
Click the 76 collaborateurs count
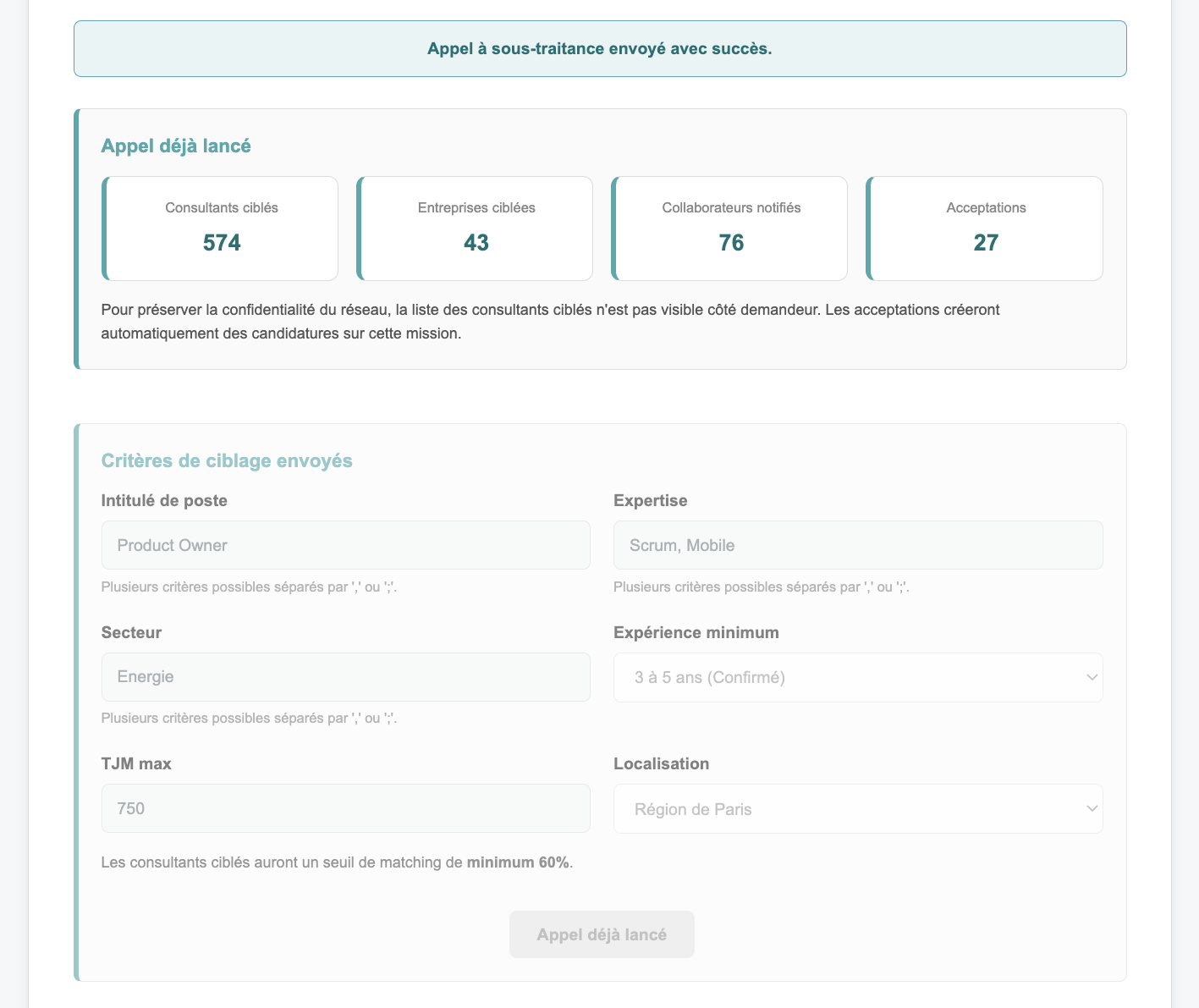731,243
